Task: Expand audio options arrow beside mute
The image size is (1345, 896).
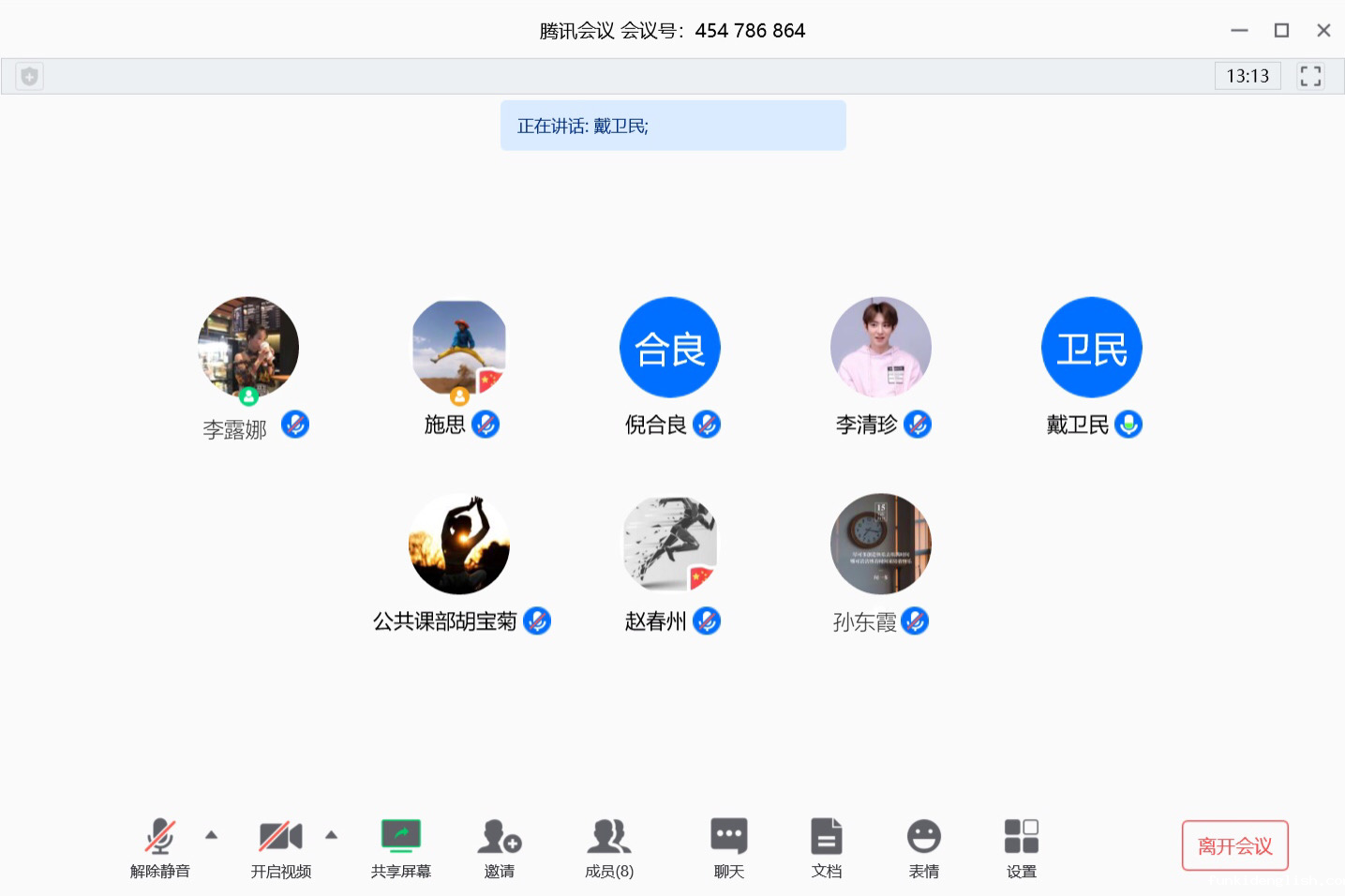Action: click(x=212, y=834)
